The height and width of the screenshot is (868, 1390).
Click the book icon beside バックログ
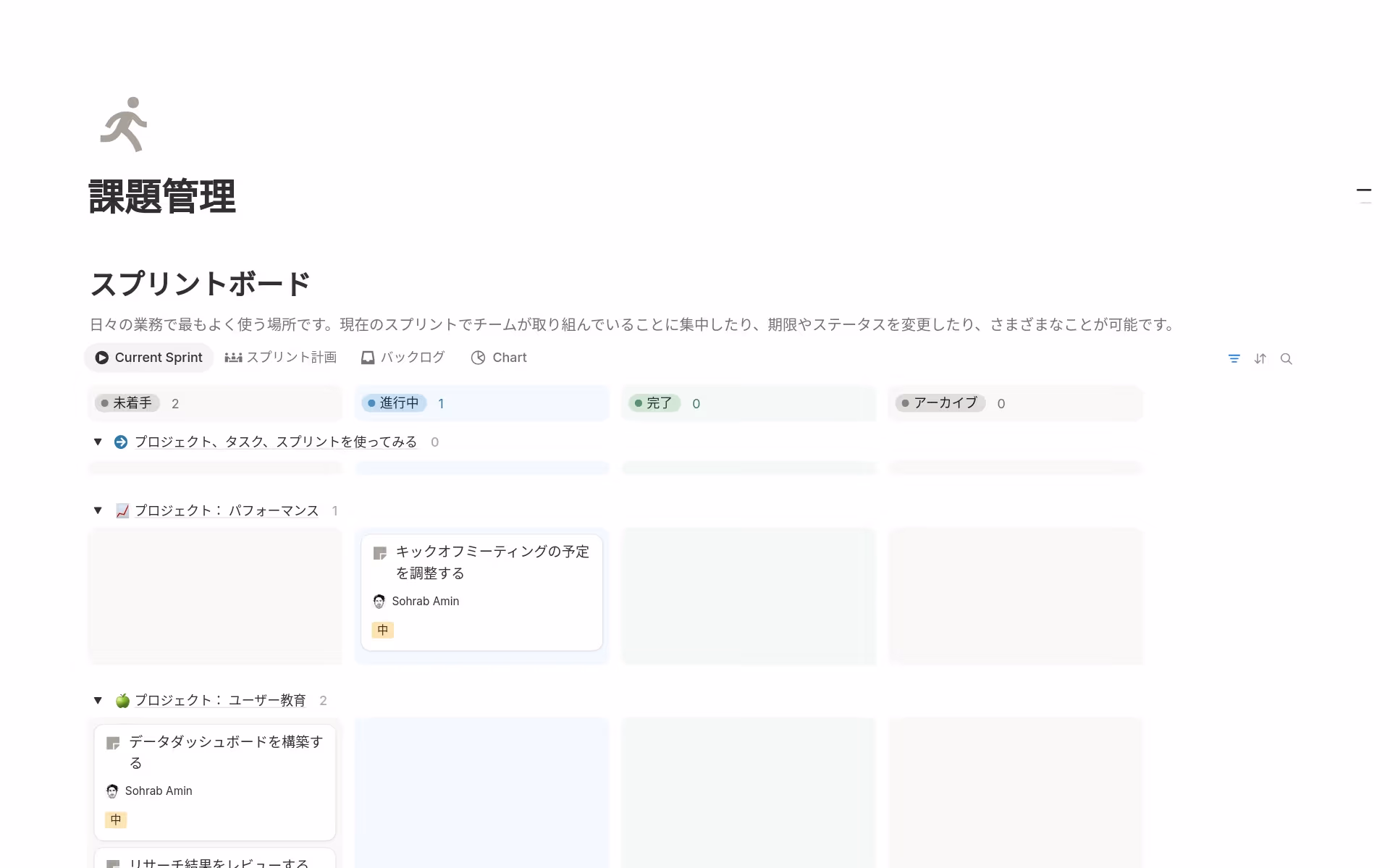click(x=368, y=358)
